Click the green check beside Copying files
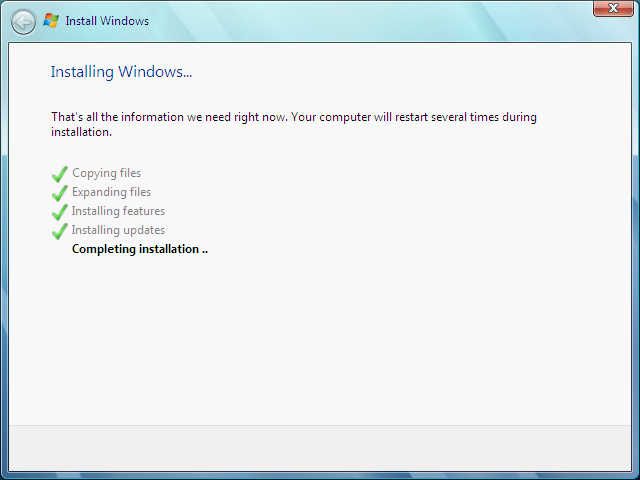Image resolution: width=640 pixels, height=480 pixels. point(60,174)
